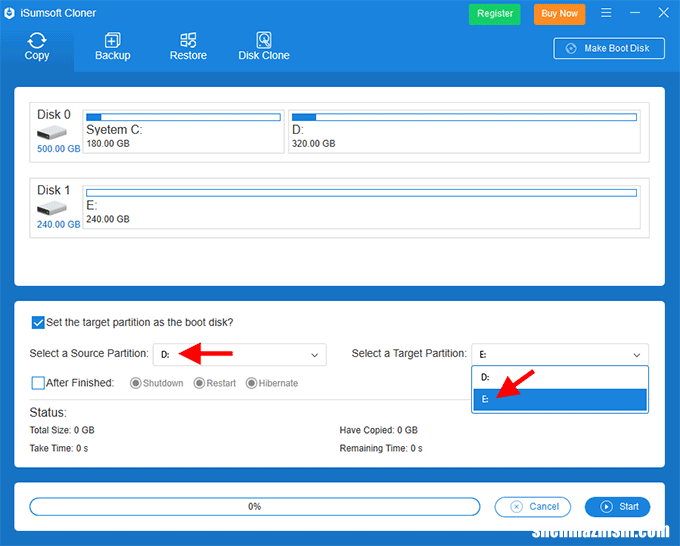Viewport: 680px width, 546px height.
Task: Click the 500.00 GB Disk 0 size
Action: 59,149
